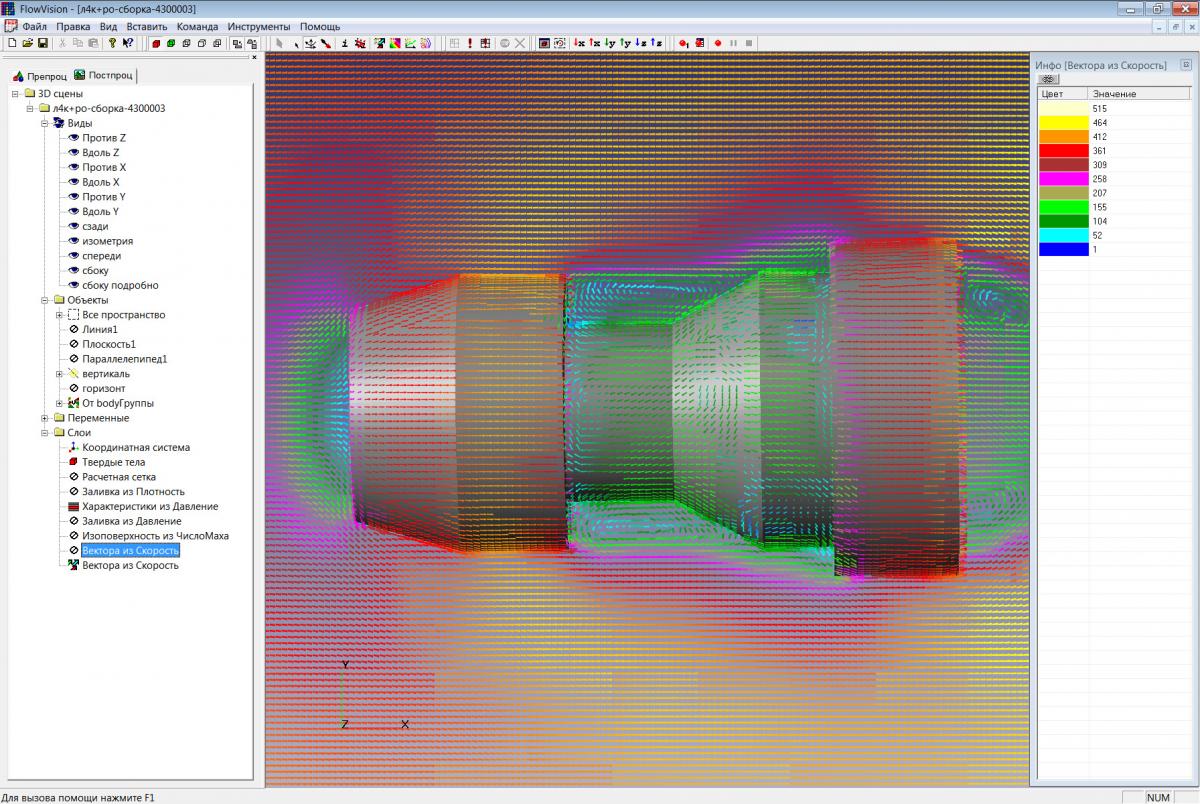
Task: Expand the Переменные folder node
Action: click(45, 418)
